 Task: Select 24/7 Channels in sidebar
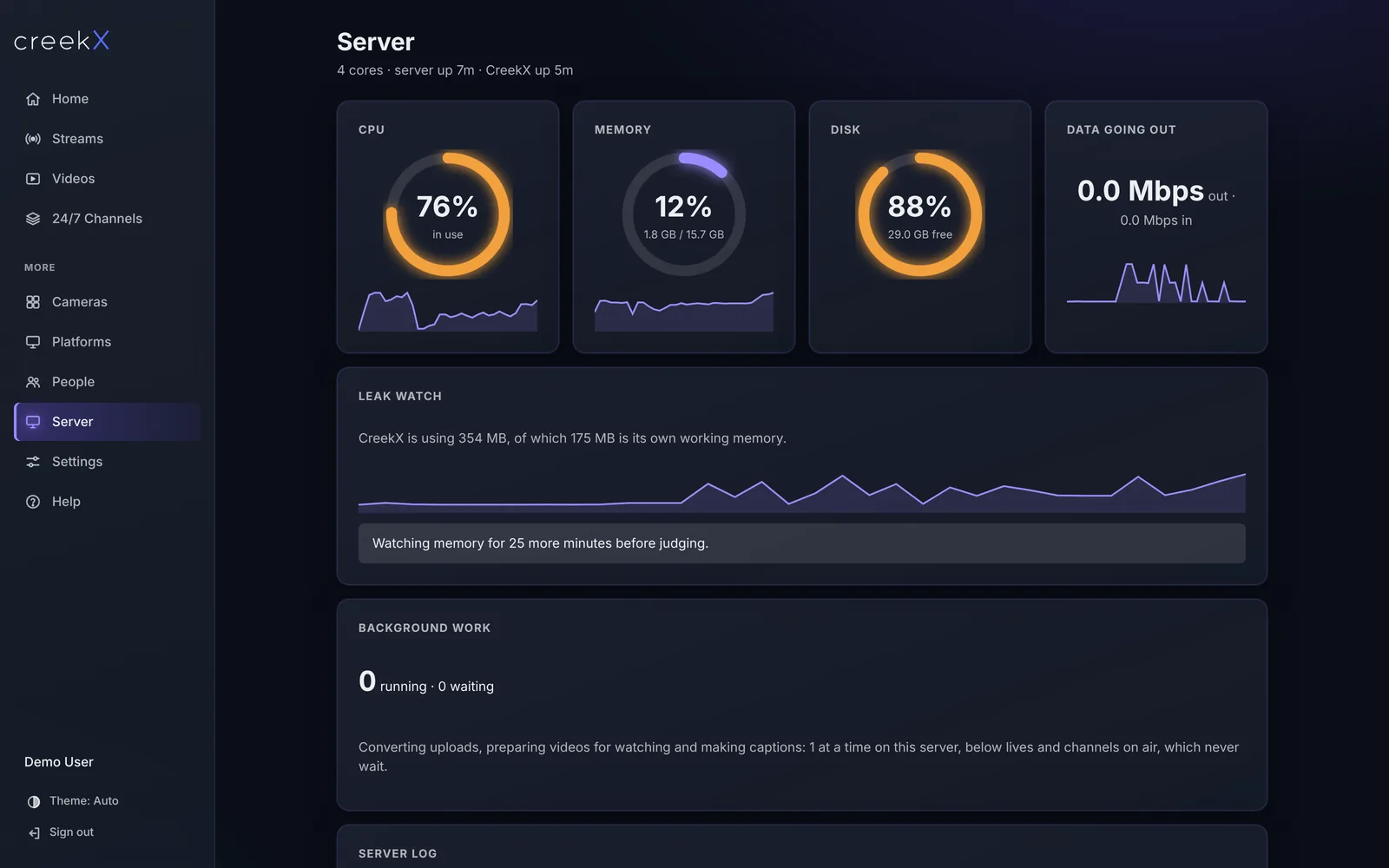click(97, 219)
